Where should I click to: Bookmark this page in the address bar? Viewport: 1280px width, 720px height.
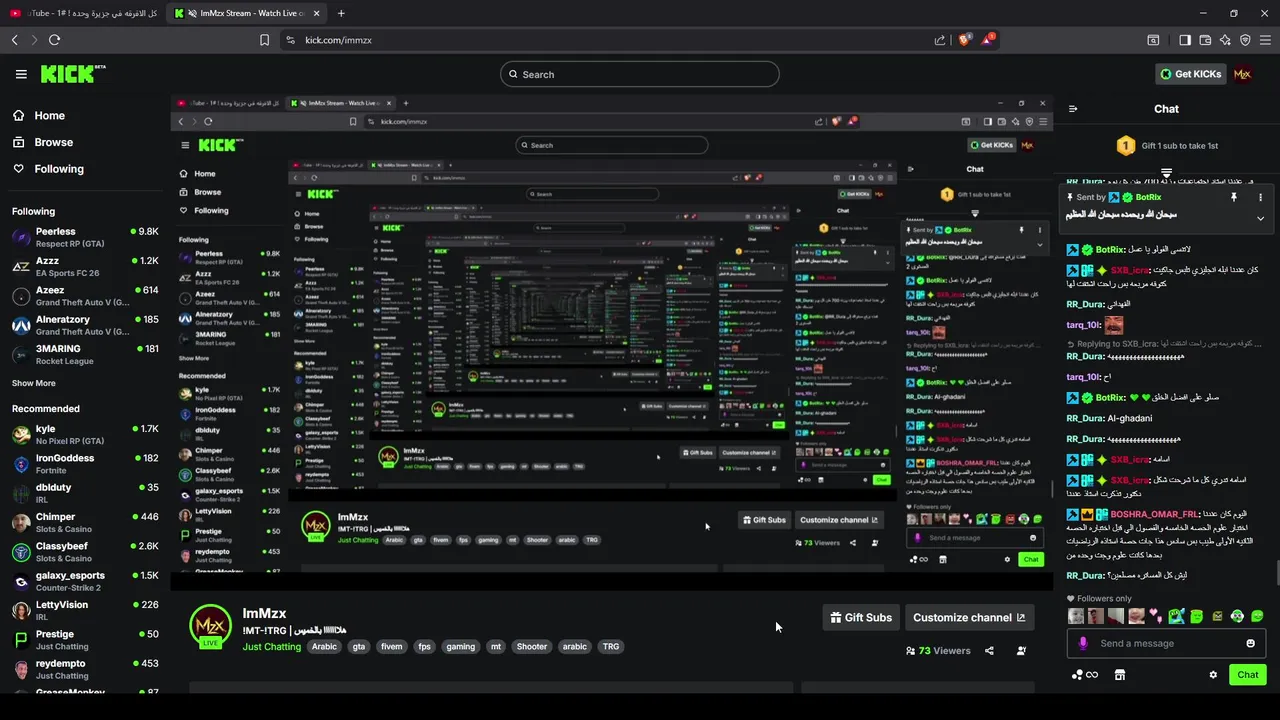pos(264,40)
